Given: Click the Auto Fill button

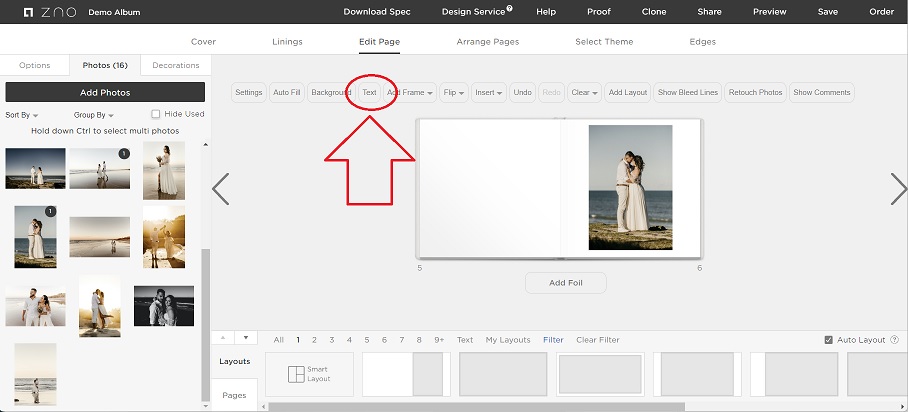Looking at the screenshot, I should [x=287, y=93].
